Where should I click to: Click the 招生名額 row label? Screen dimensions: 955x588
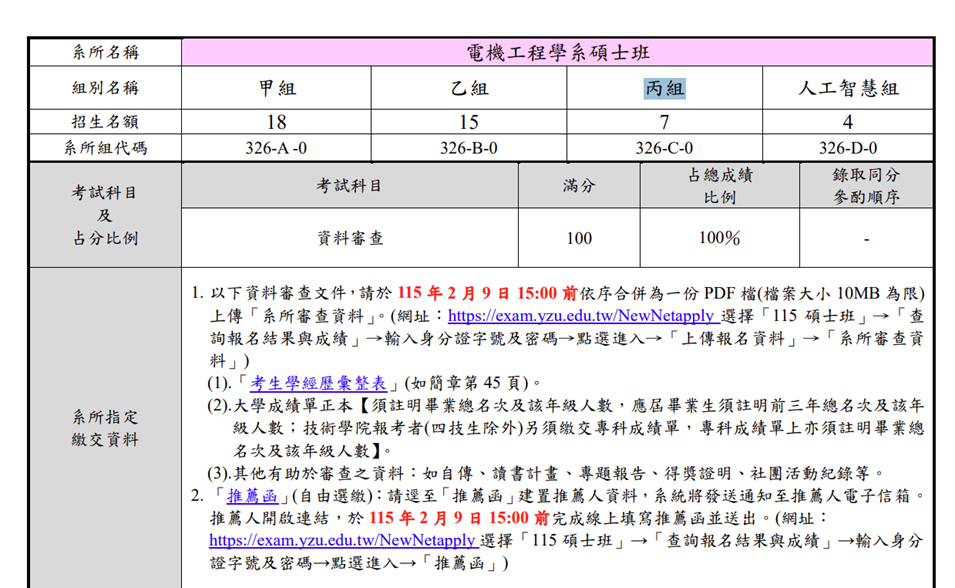coord(105,122)
